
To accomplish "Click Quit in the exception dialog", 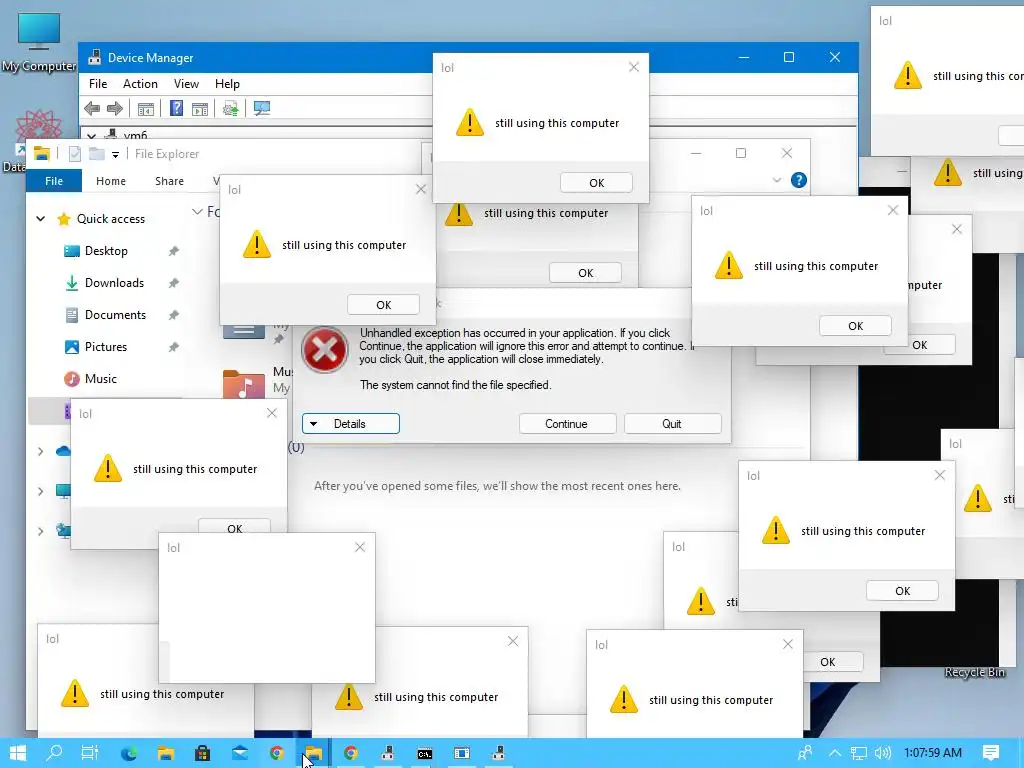I will [672, 424].
